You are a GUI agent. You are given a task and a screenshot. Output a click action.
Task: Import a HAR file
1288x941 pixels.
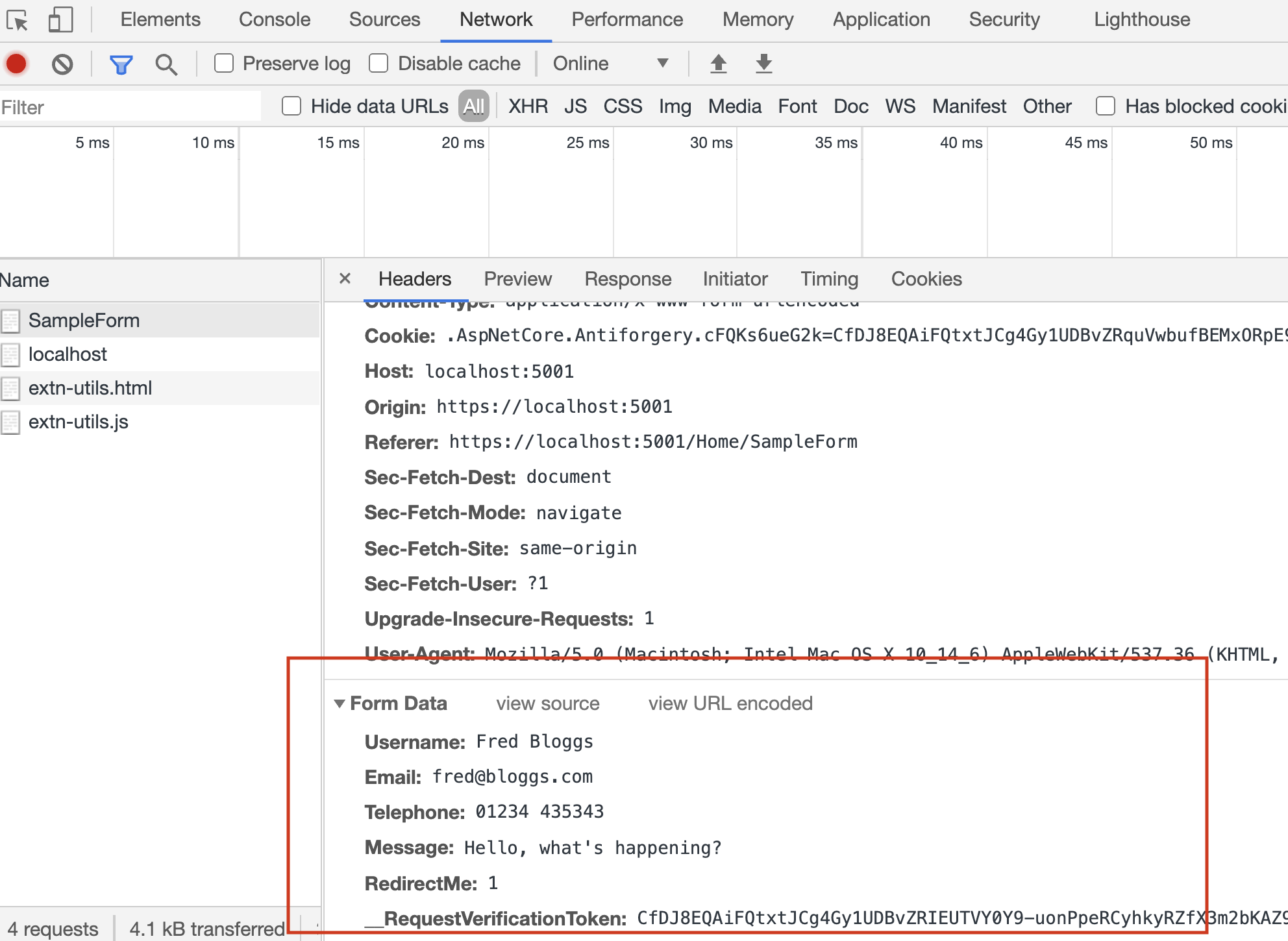coord(718,63)
